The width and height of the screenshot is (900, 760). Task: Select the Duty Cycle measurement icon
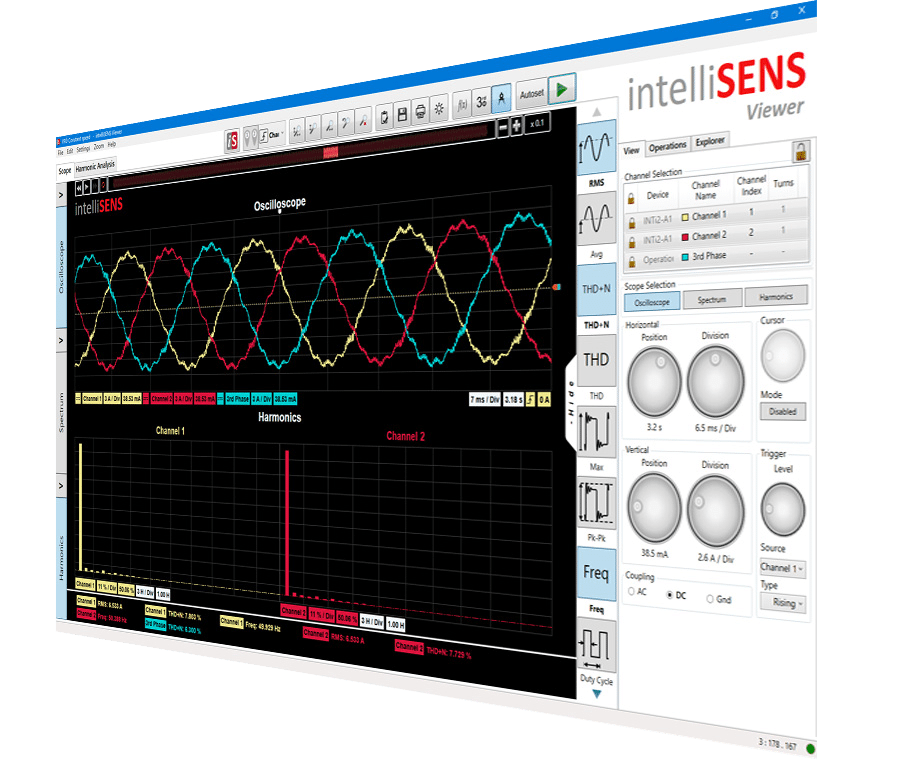click(x=596, y=645)
